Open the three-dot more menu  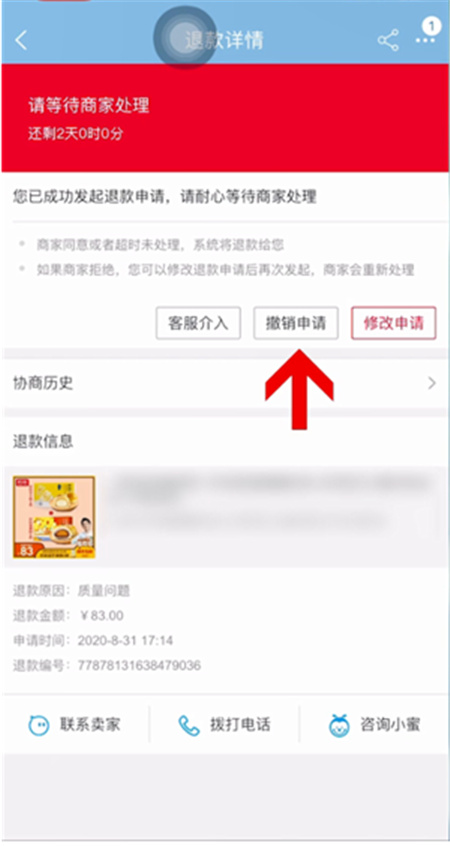425,41
